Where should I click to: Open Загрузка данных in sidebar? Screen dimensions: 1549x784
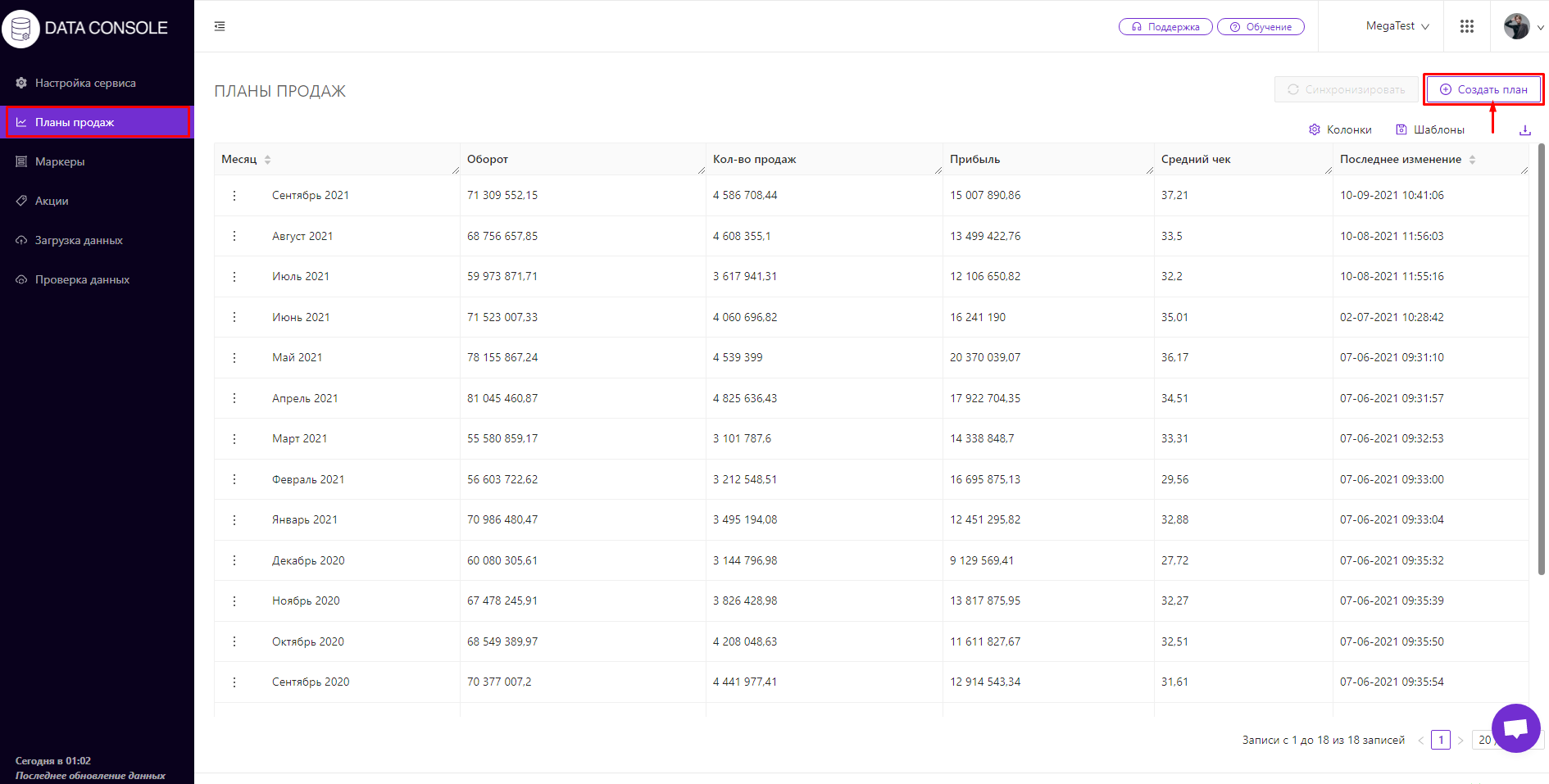point(79,241)
